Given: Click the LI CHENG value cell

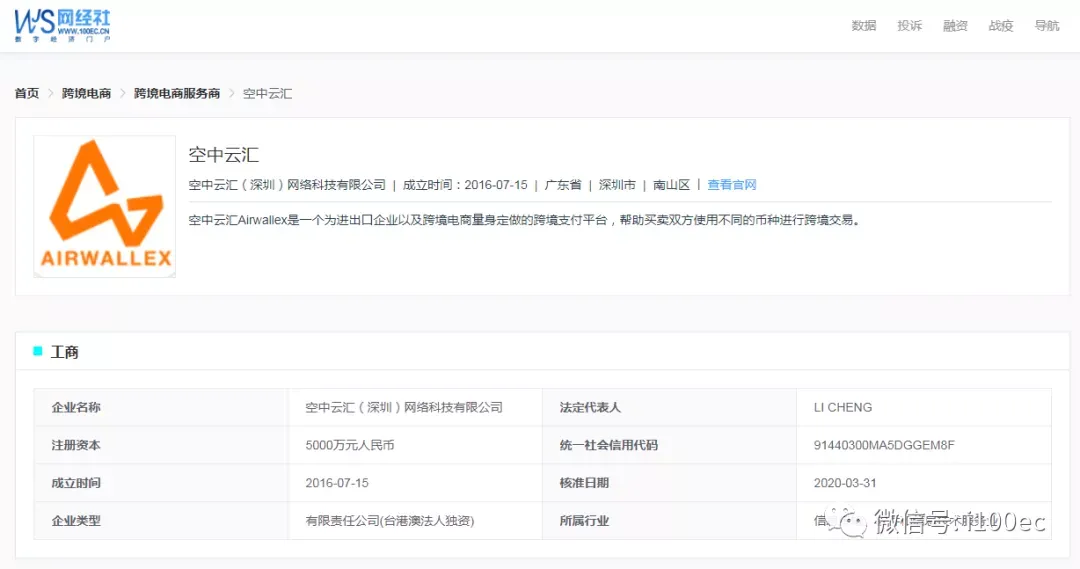Looking at the screenshot, I should tap(924, 407).
